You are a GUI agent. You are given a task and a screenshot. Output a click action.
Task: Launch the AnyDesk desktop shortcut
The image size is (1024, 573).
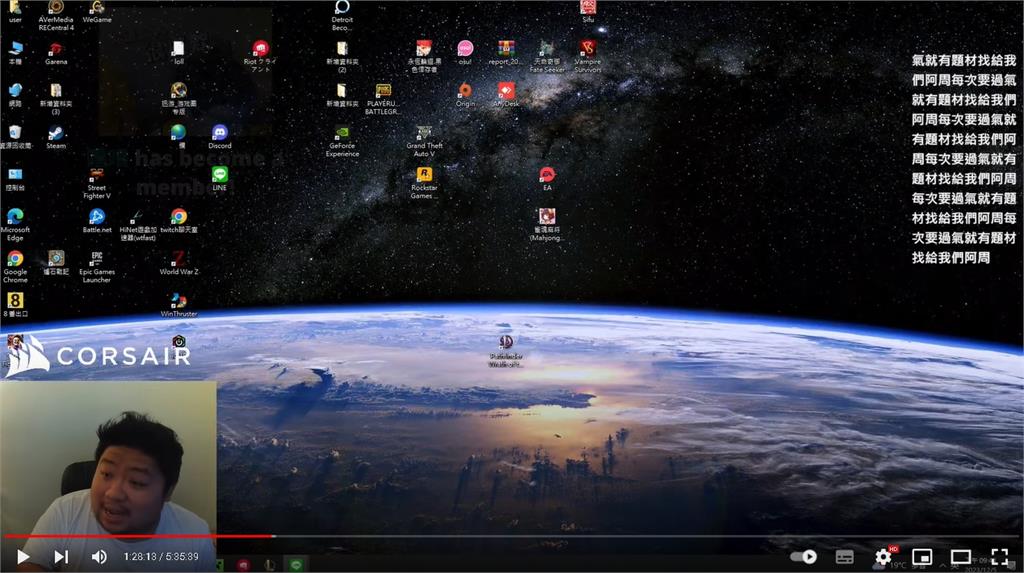(505, 95)
